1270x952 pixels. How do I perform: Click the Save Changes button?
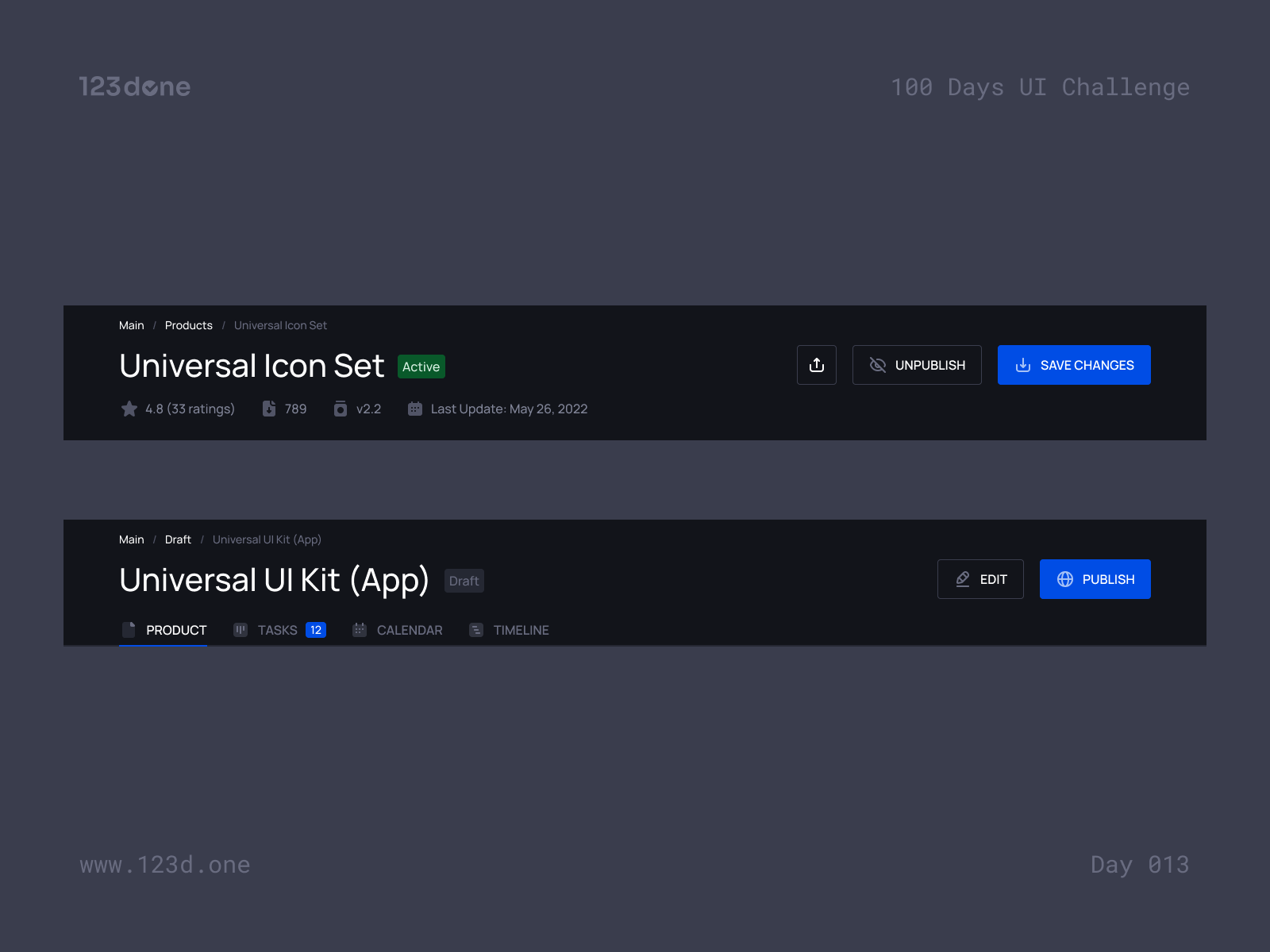pos(1074,365)
